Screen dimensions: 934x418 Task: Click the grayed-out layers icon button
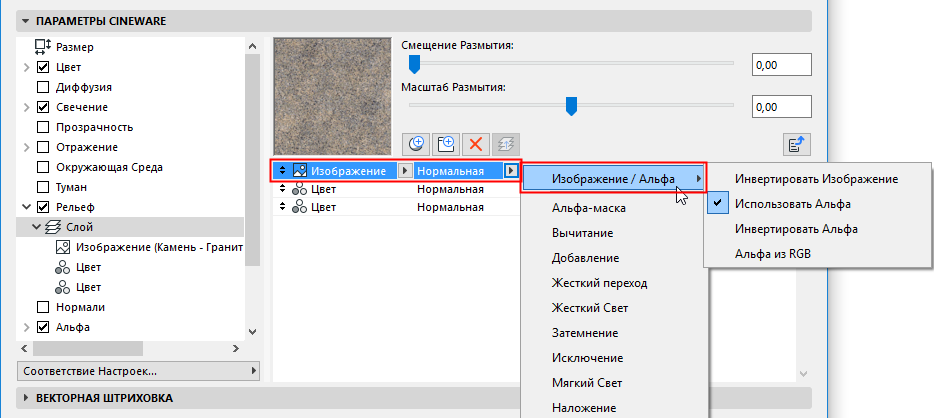pyautogui.click(x=505, y=144)
